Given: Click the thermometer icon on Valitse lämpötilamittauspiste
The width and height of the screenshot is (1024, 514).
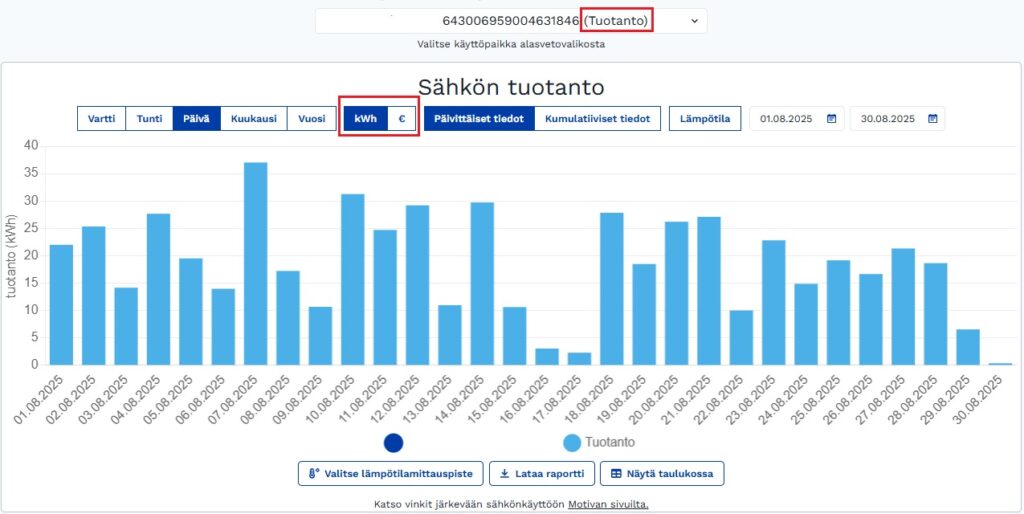Looking at the screenshot, I should click(314, 474).
